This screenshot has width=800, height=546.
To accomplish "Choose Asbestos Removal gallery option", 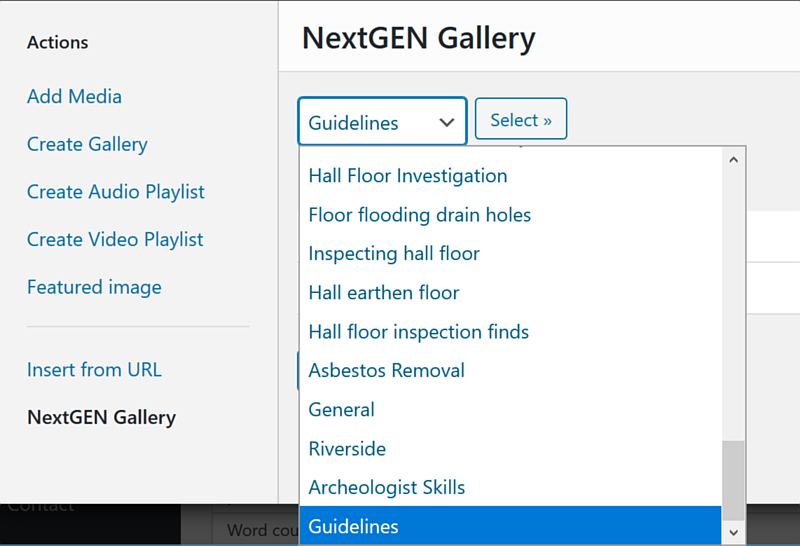I will [510, 370].
